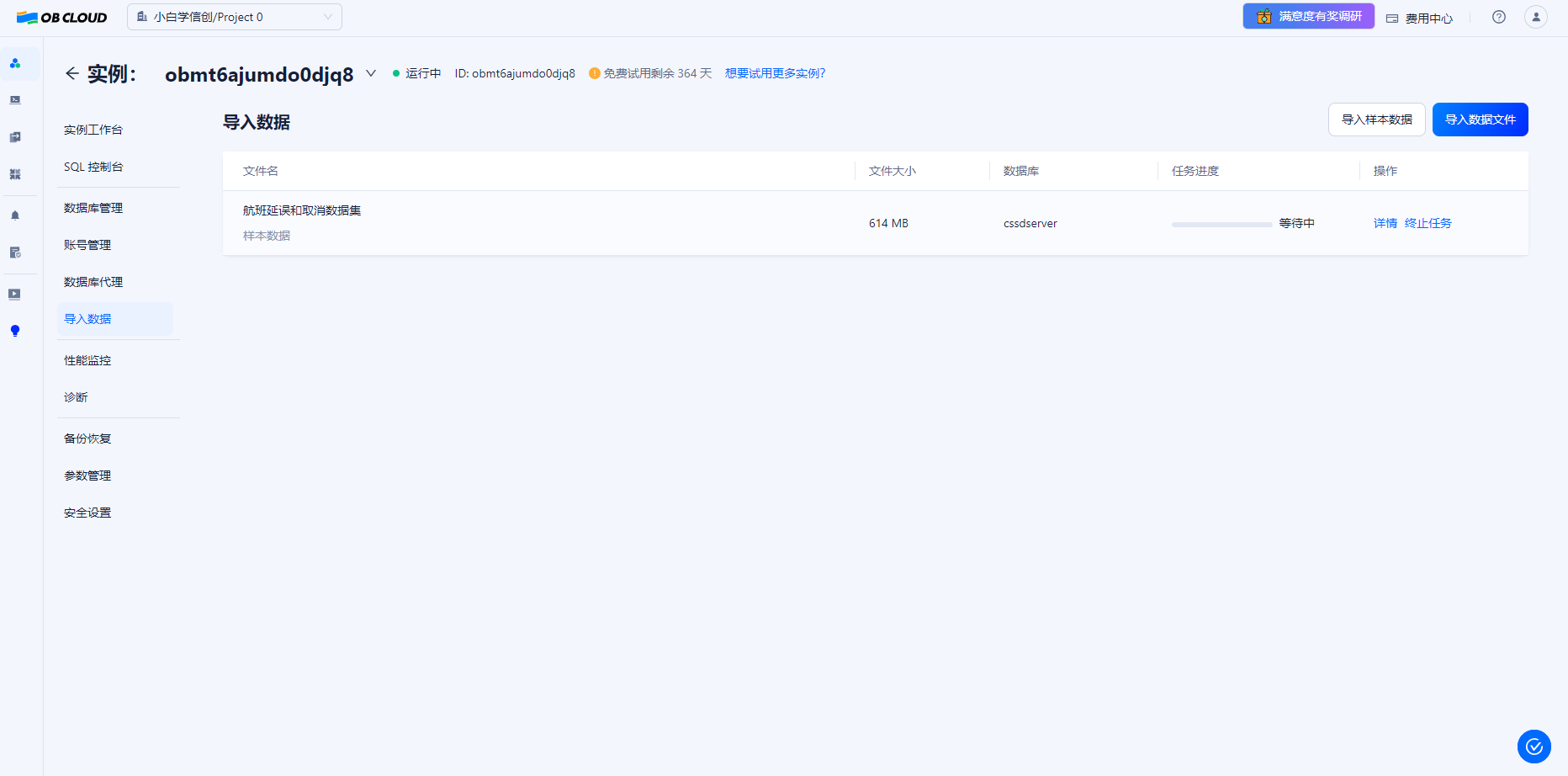This screenshot has height=776, width=1568.
Task: Open 备份恢复 in the side menu
Action: pos(87,438)
